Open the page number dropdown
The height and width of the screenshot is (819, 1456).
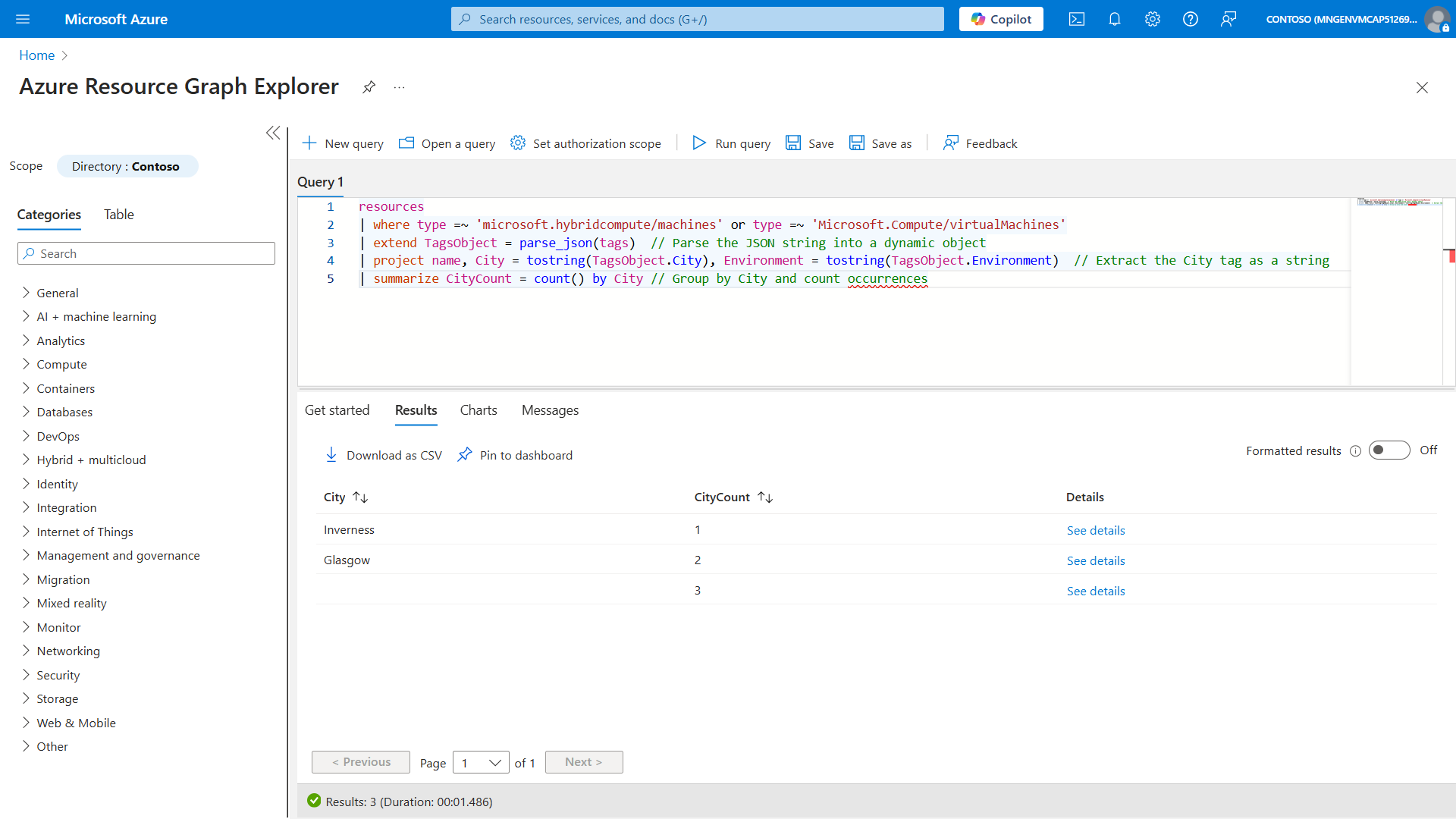480,762
